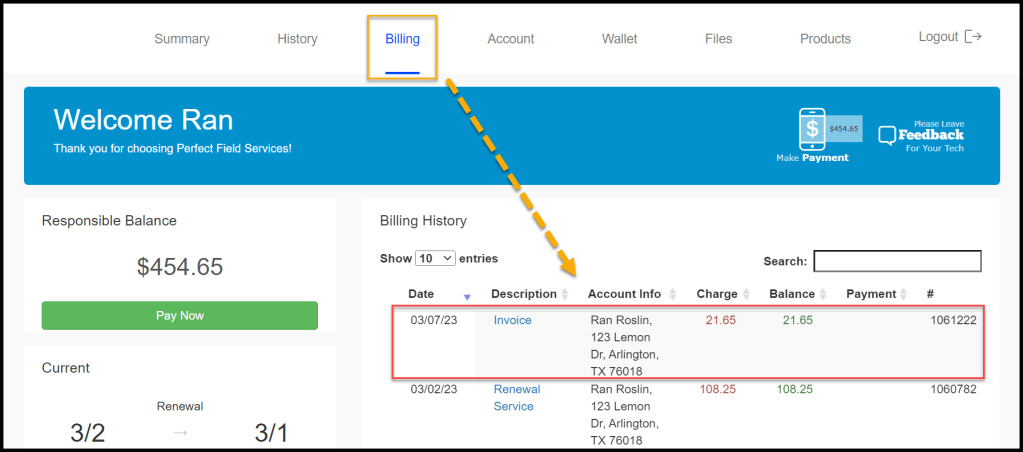Go to the Account tab
1023x452 pixels.
[x=510, y=39]
